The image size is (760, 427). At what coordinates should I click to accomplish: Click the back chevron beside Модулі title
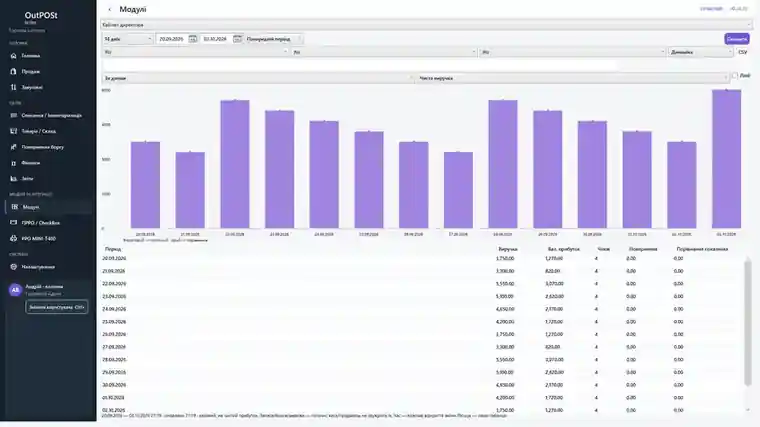[110, 9]
